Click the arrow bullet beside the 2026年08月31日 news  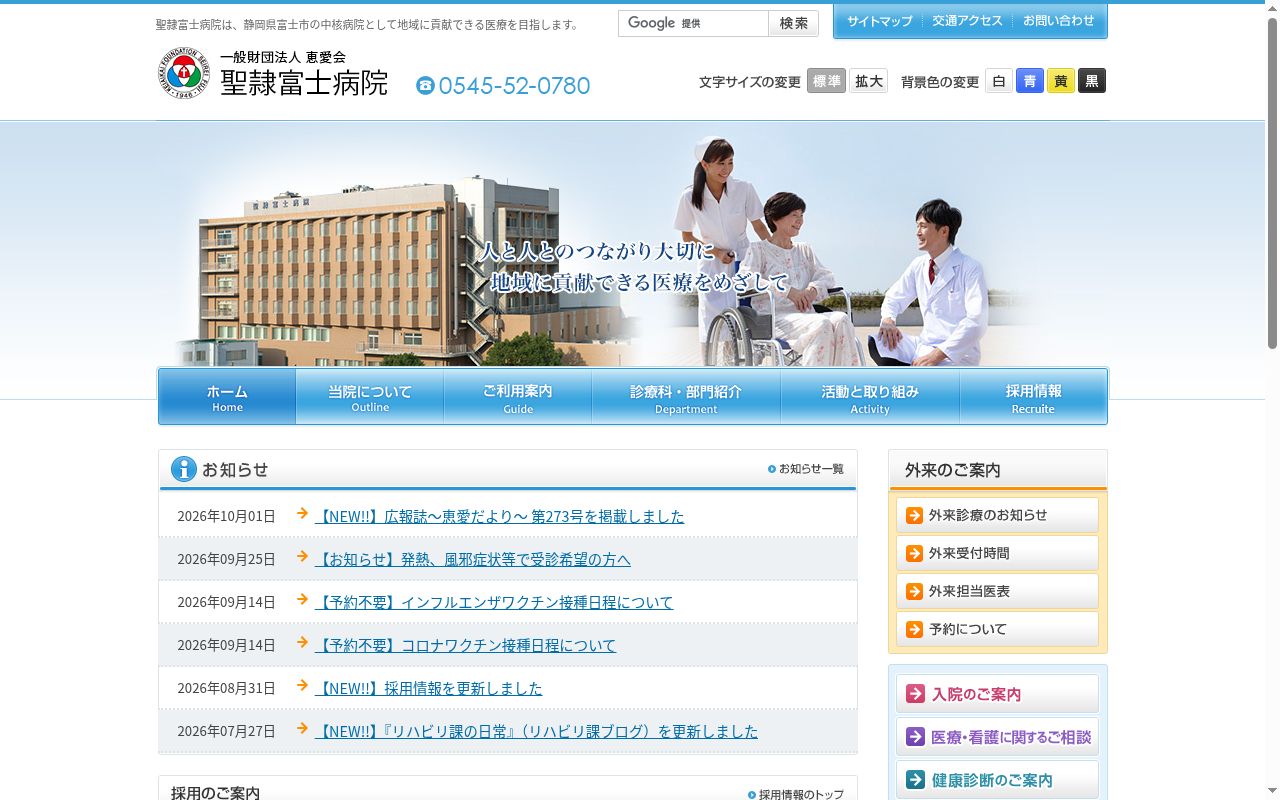302,685
